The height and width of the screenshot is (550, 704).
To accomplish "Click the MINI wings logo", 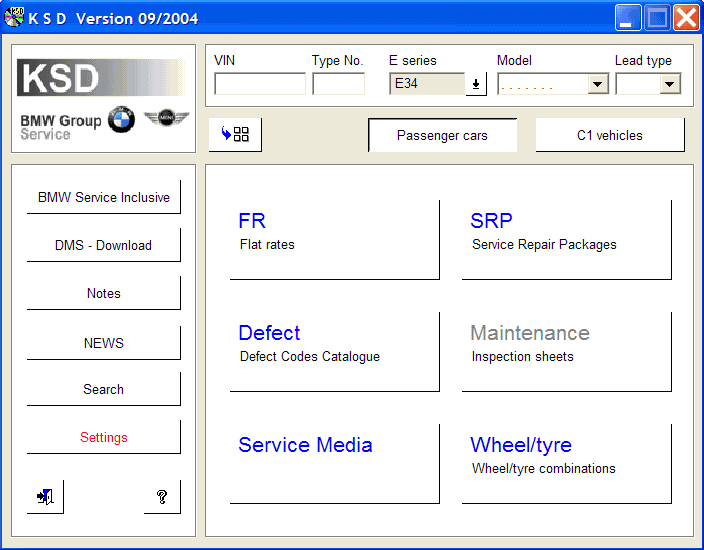I will [x=166, y=118].
